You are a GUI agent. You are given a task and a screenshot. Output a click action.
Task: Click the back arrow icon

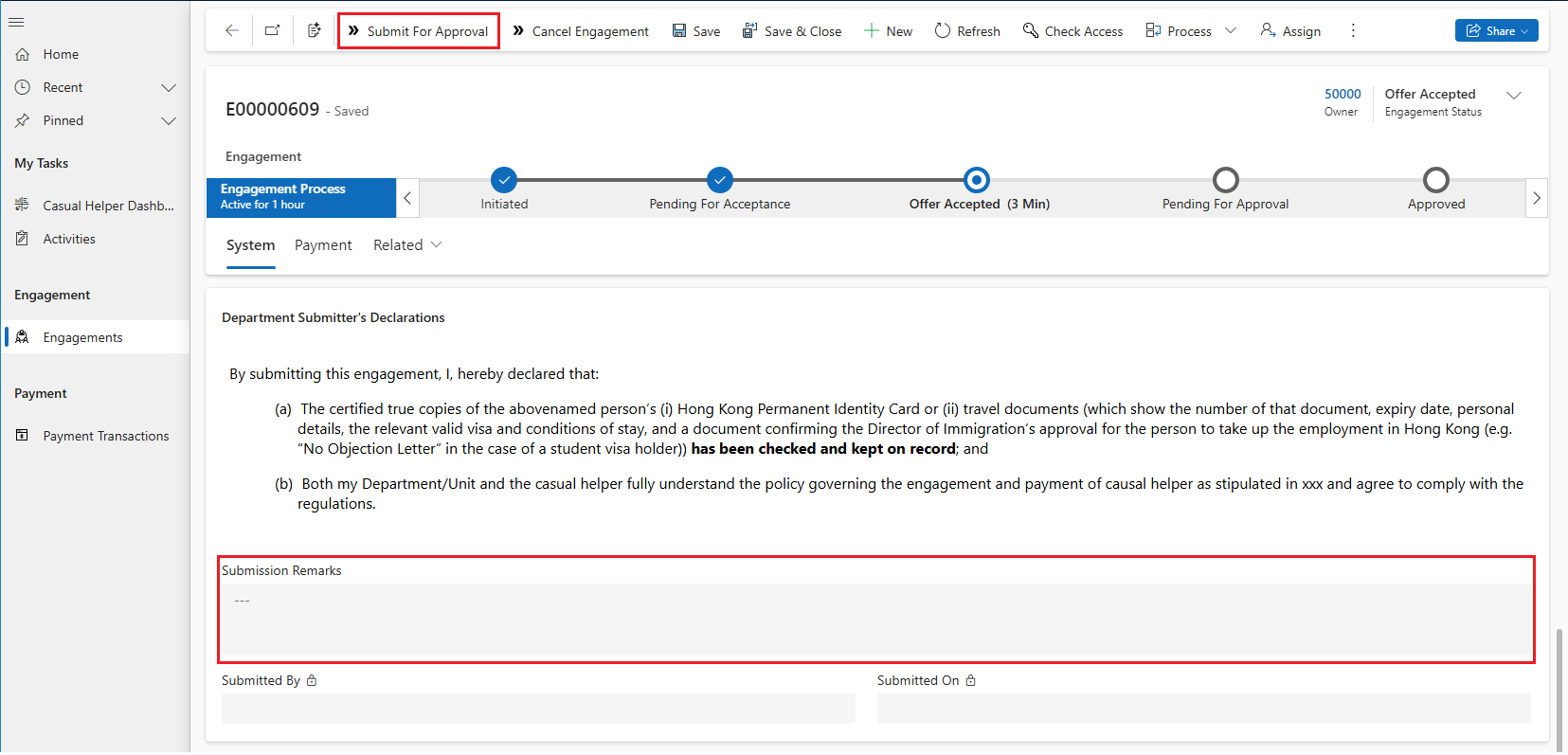pos(231,31)
